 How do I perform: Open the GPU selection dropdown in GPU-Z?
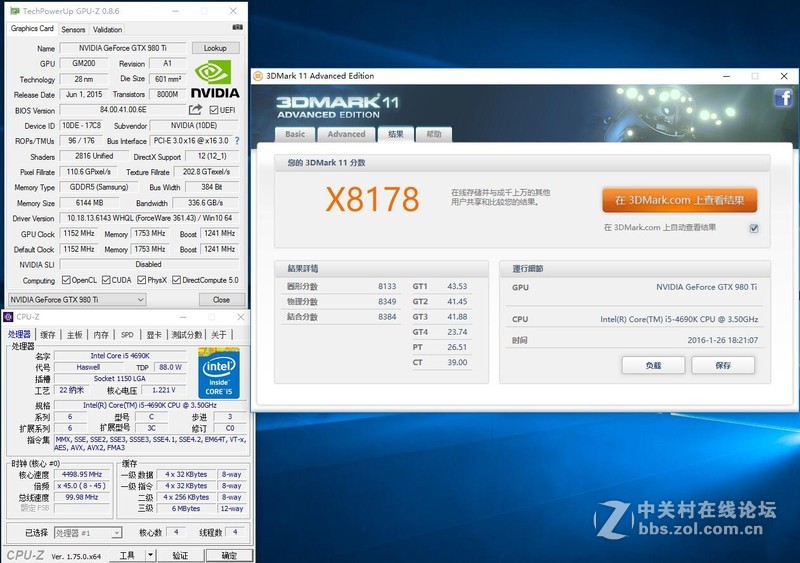[77, 300]
